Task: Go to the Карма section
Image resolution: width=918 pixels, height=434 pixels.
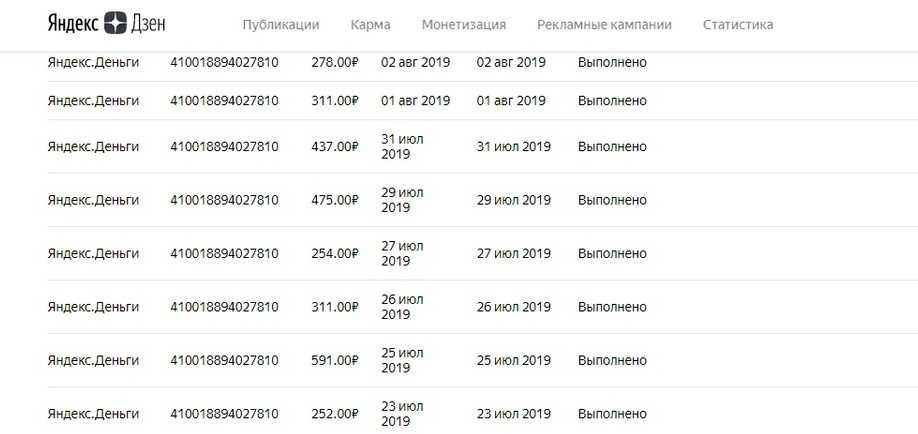Action: [371, 25]
